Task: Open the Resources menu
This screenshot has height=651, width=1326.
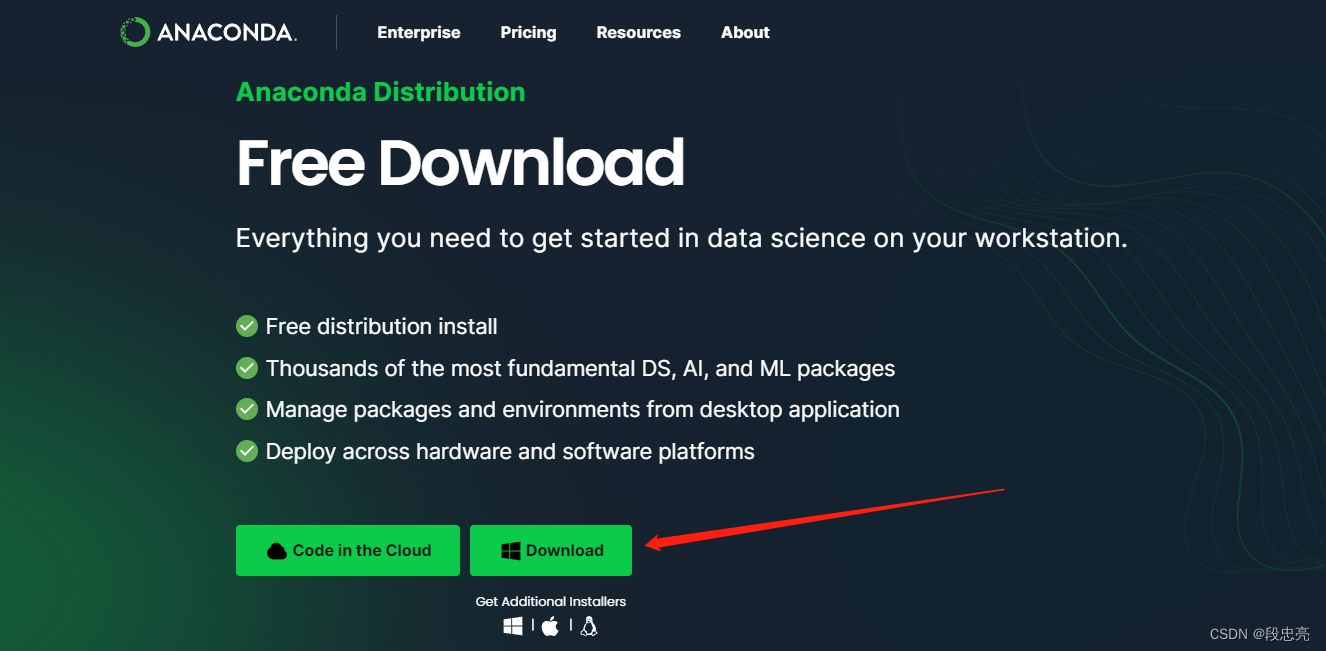Action: tap(638, 32)
